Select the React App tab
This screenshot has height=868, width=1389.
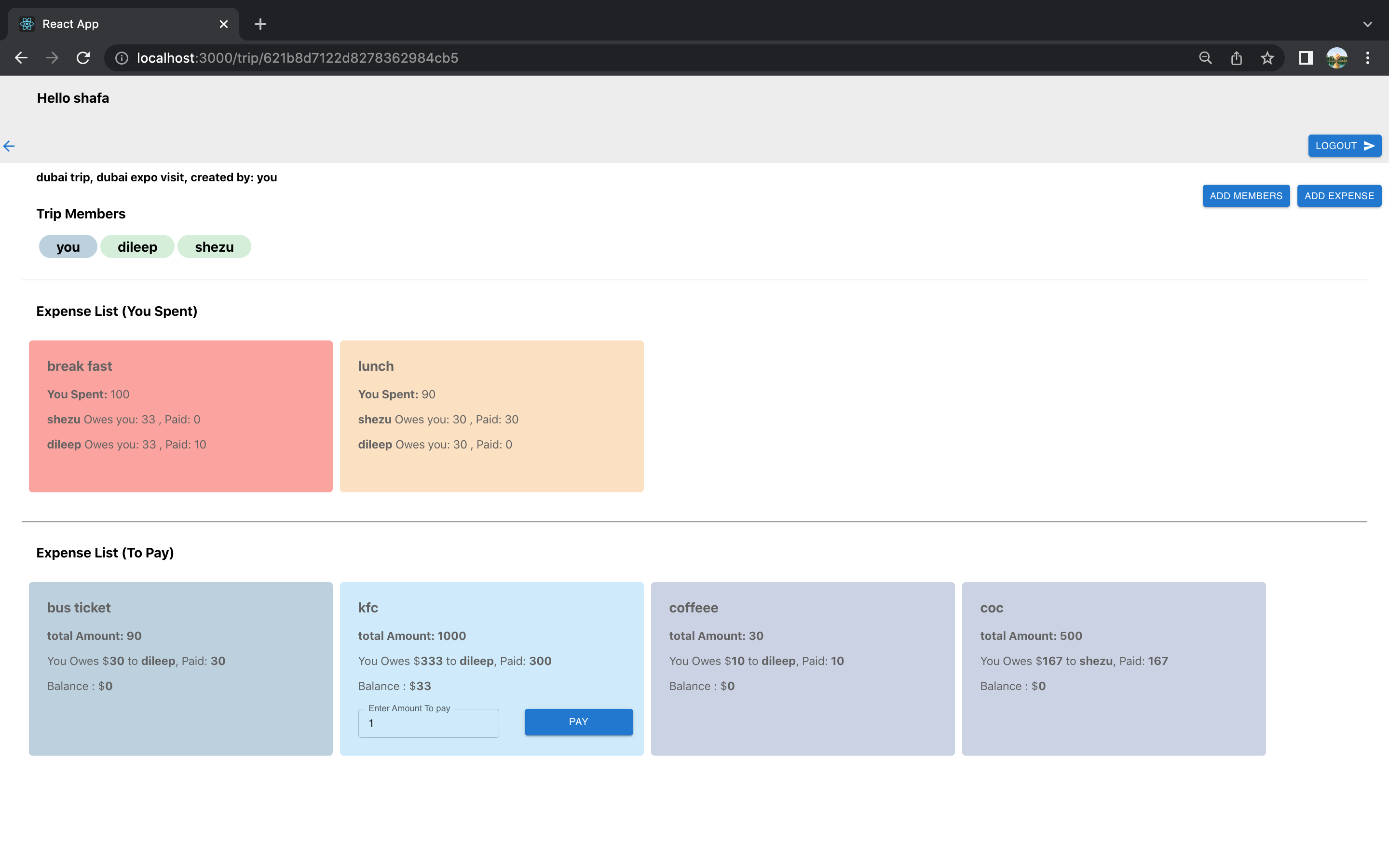123,24
